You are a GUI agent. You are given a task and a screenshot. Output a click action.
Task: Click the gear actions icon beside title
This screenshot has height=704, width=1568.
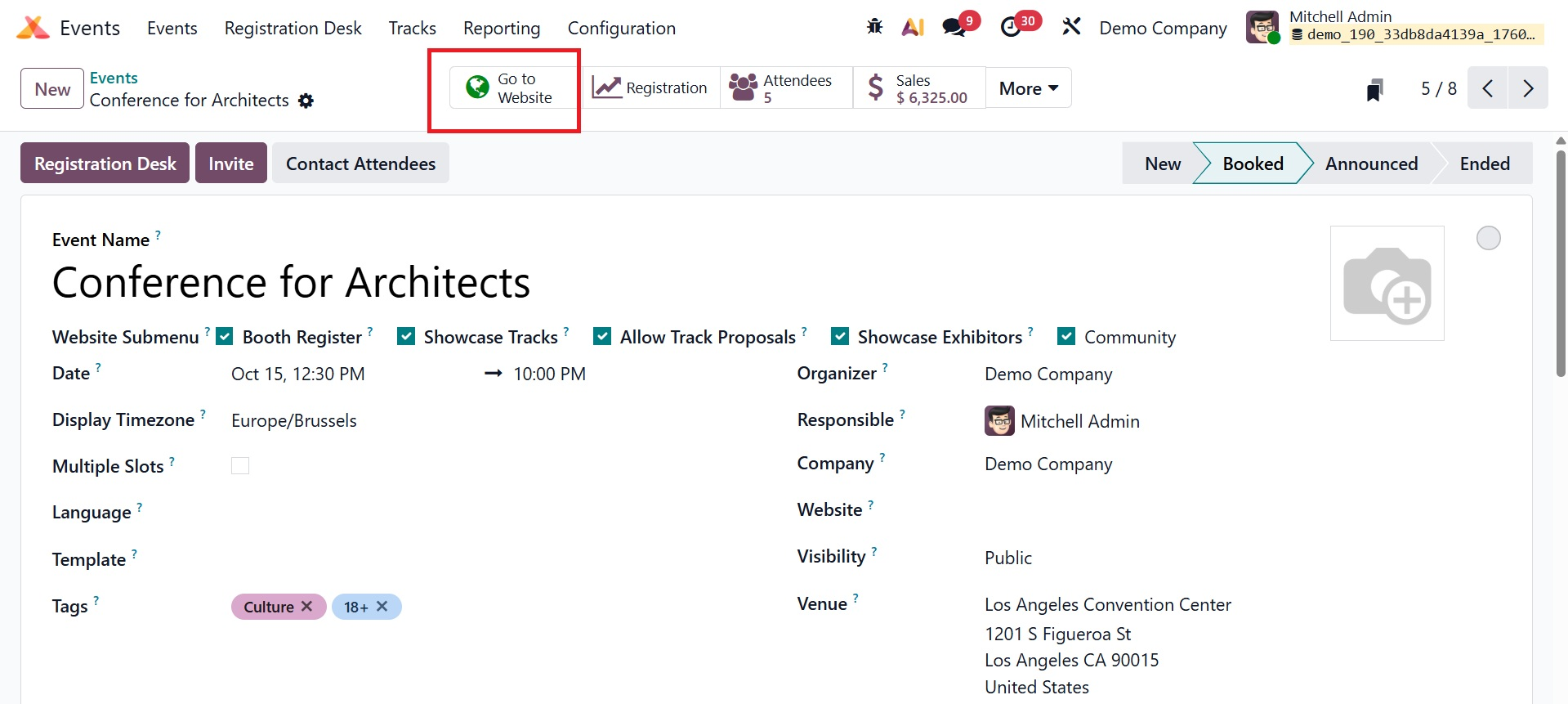point(306,101)
